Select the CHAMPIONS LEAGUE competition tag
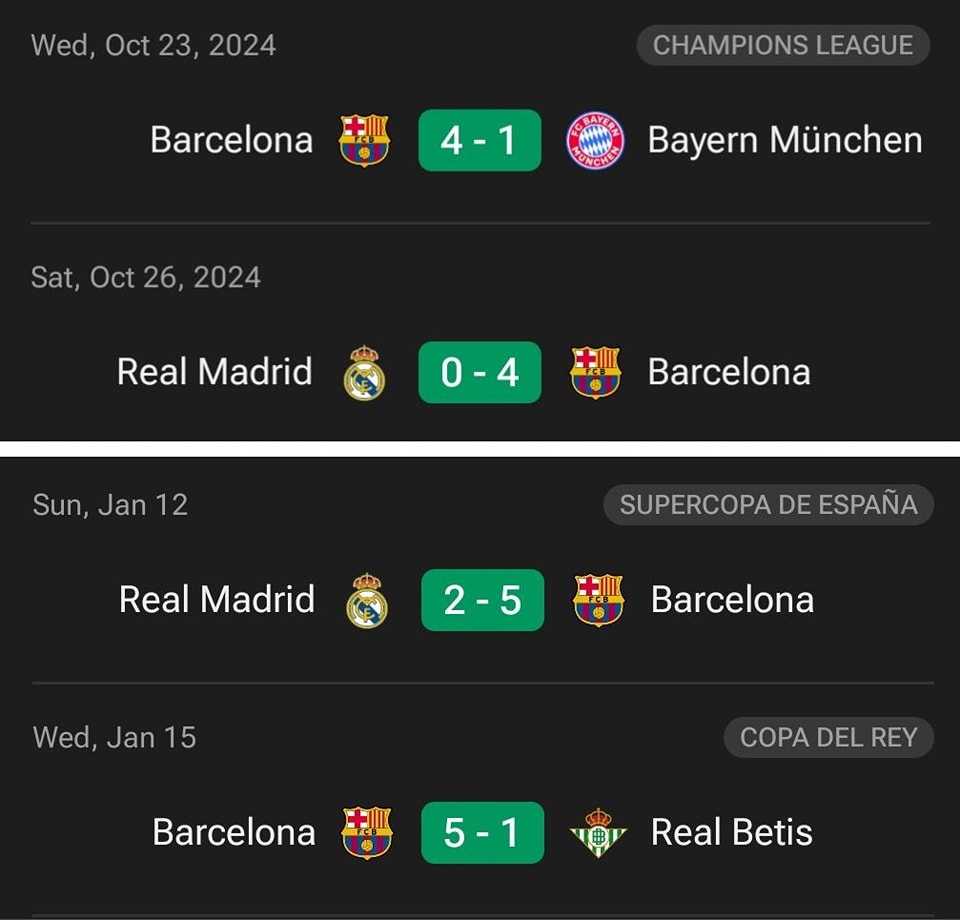 (783, 45)
